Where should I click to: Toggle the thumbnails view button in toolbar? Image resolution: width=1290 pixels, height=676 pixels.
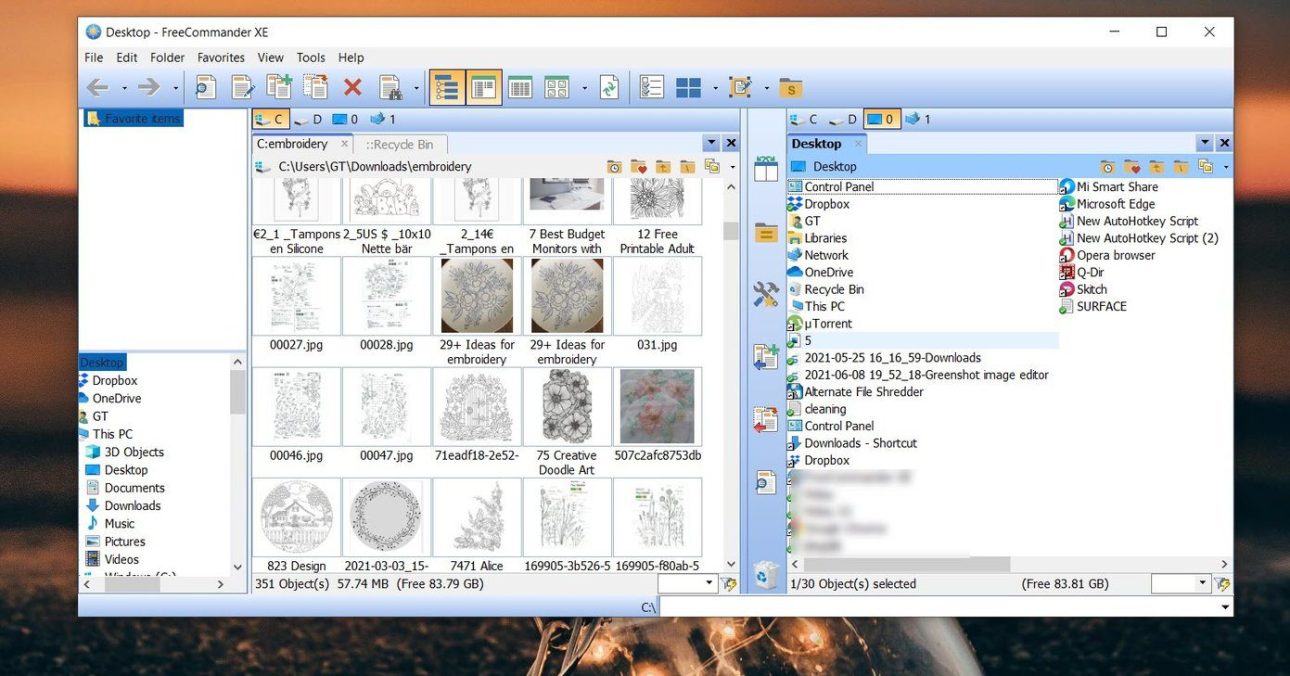coord(556,88)
